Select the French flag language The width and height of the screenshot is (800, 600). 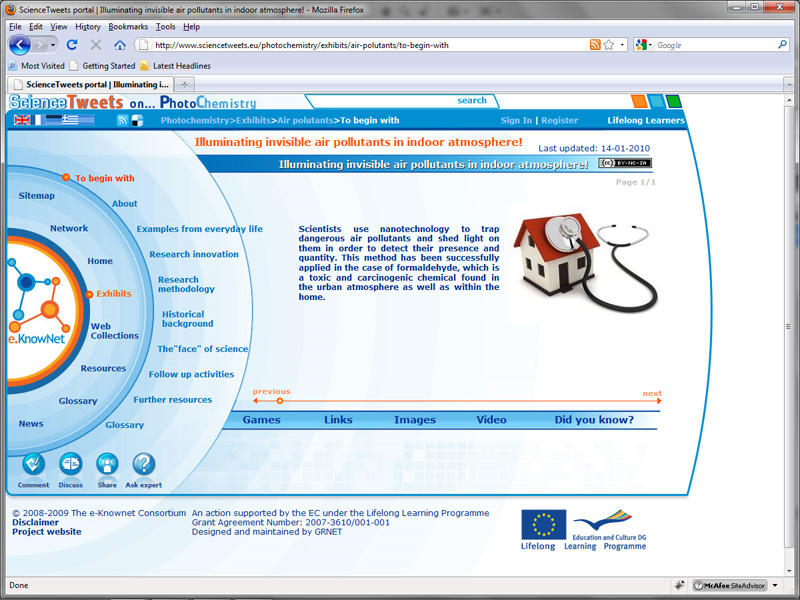37,120
